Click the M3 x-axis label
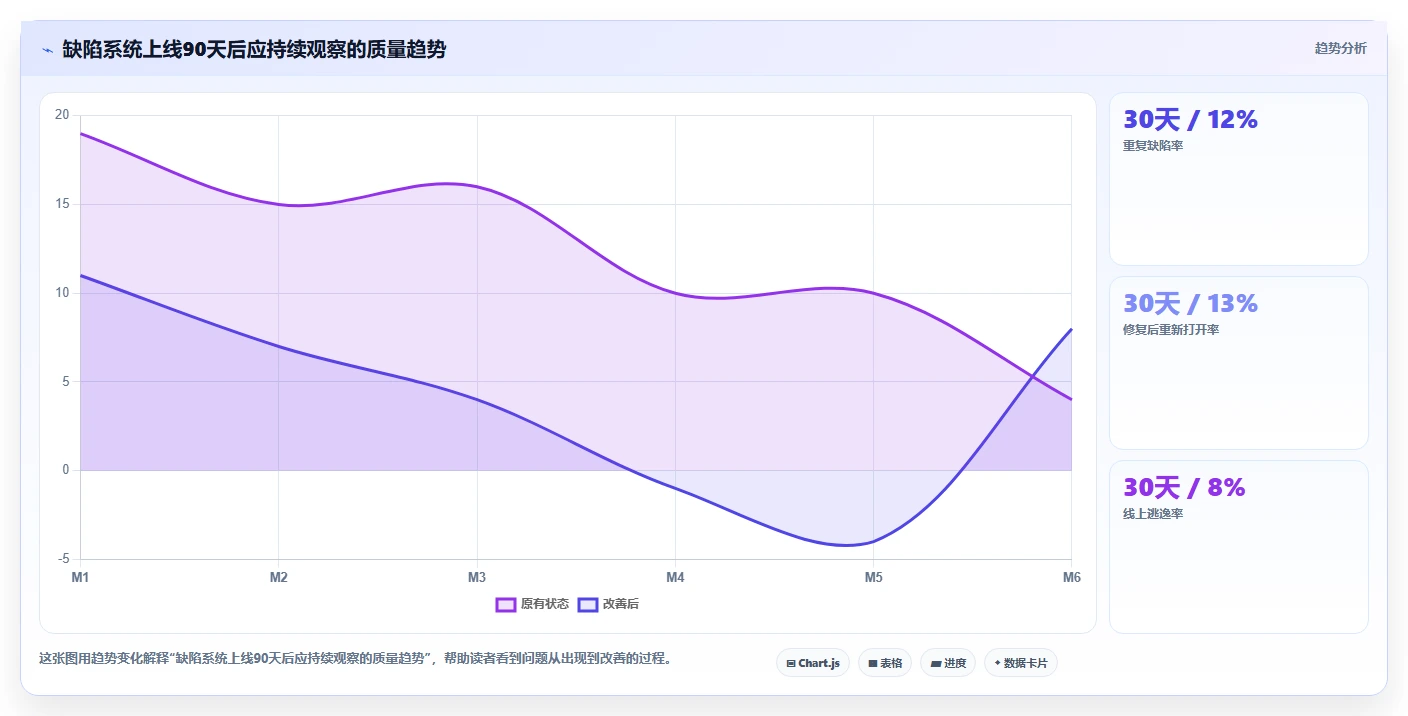 477,577
